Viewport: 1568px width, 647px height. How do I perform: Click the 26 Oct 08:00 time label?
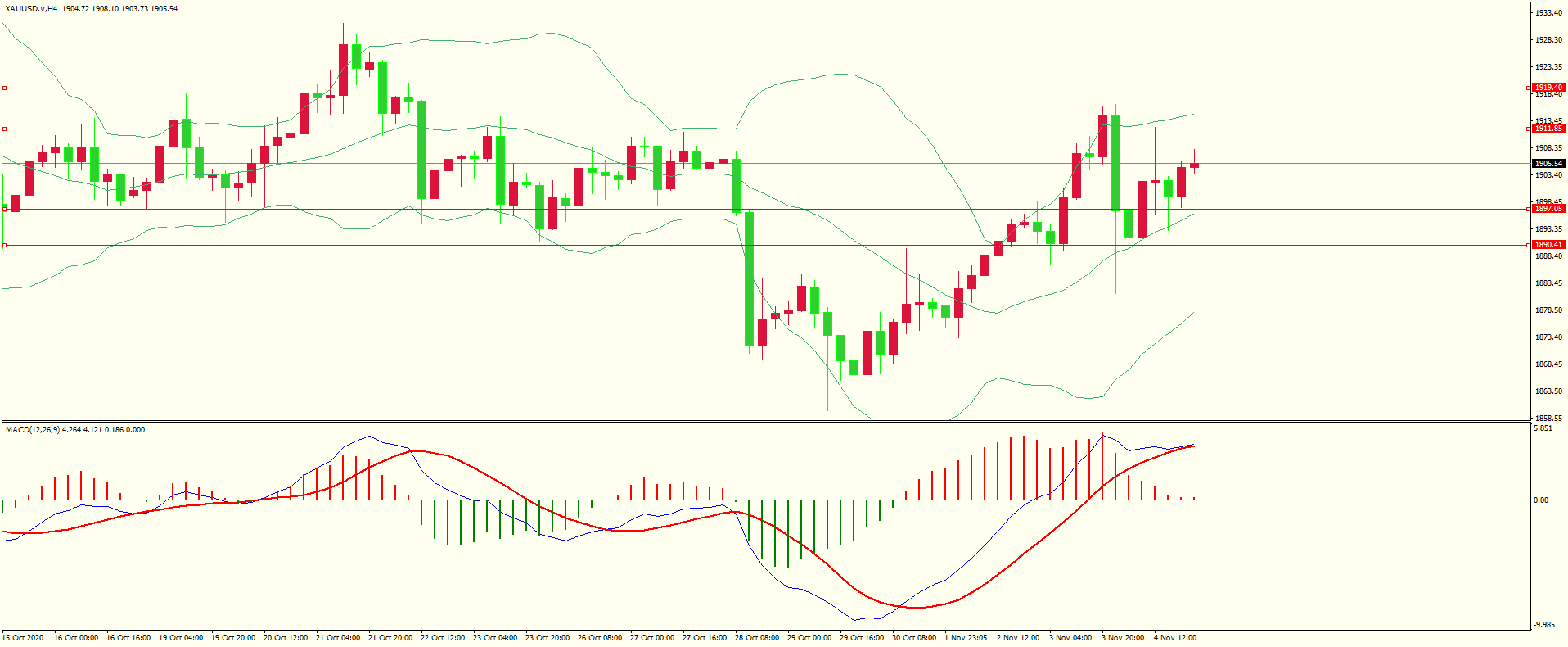600,638
